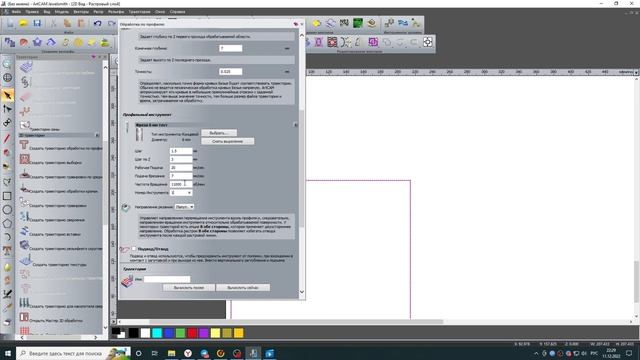
Task: Open File Explorer from the taskbar
Action: click(x=171, y=353)
